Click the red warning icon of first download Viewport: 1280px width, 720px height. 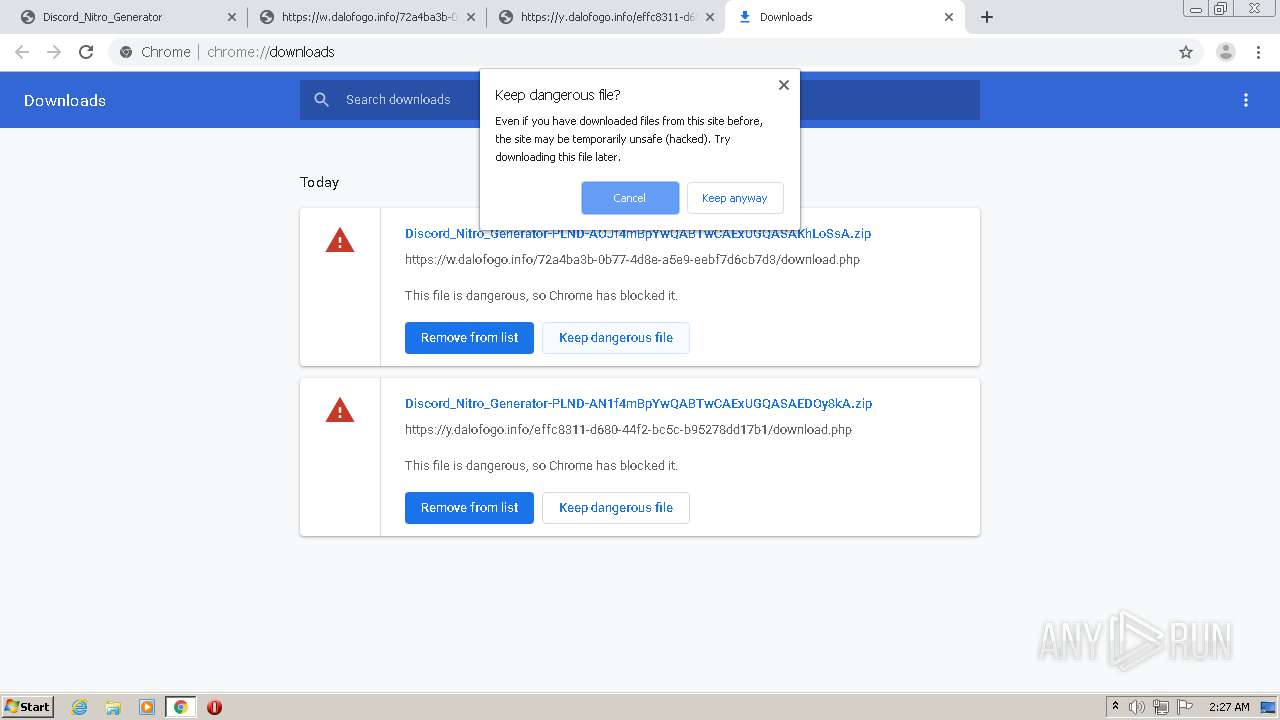pos(340,240)
